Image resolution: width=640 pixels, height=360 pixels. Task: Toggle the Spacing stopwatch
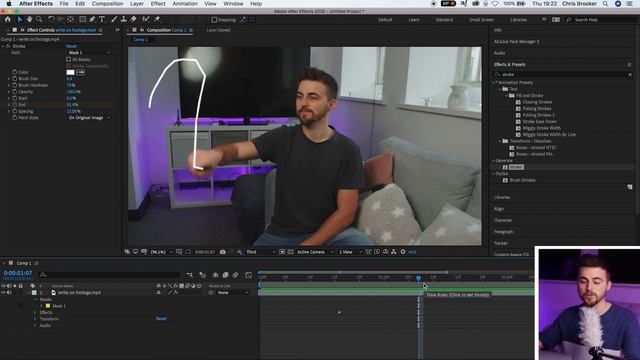[15, 111]
